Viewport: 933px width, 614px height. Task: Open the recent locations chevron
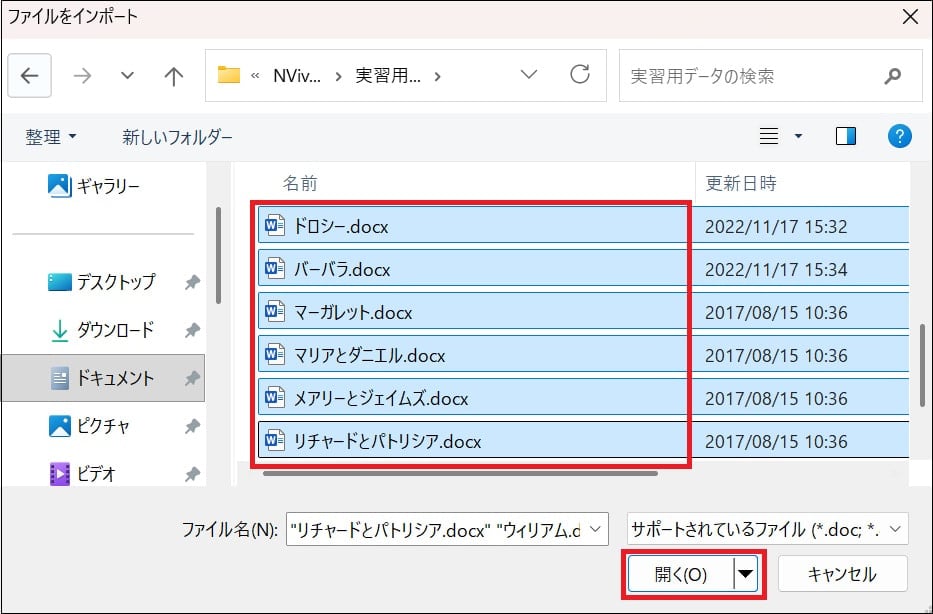click(127, 76)
